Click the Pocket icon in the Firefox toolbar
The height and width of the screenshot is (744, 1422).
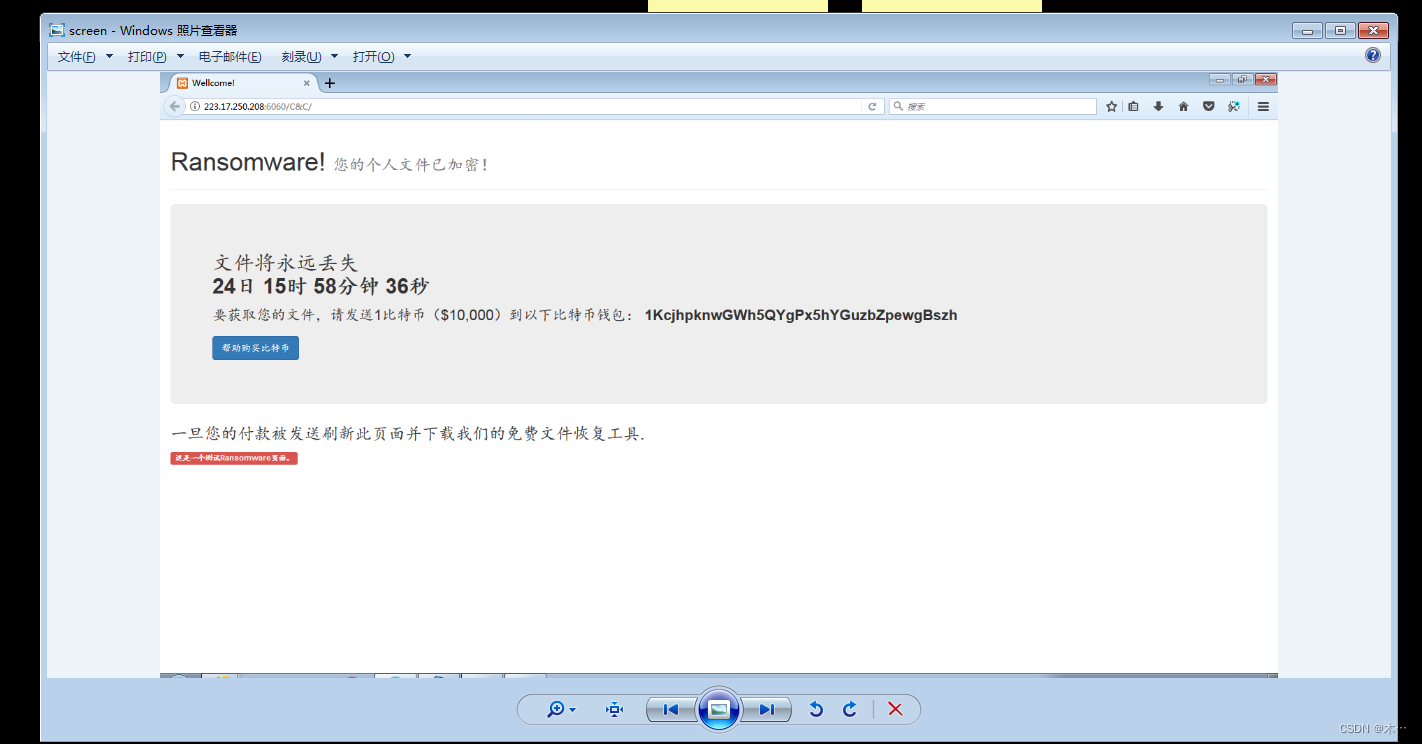[x=1208, y=106]
